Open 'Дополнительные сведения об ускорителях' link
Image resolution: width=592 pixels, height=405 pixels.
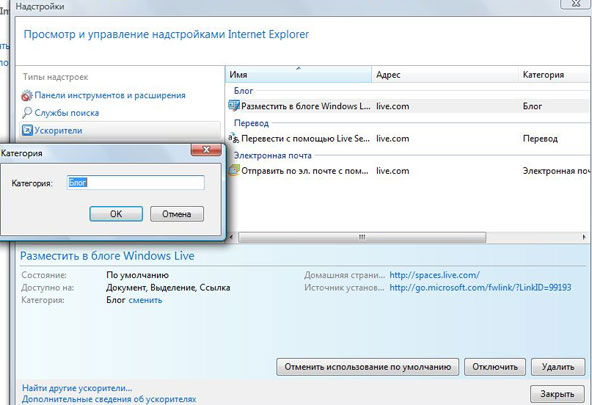[109, 399]
